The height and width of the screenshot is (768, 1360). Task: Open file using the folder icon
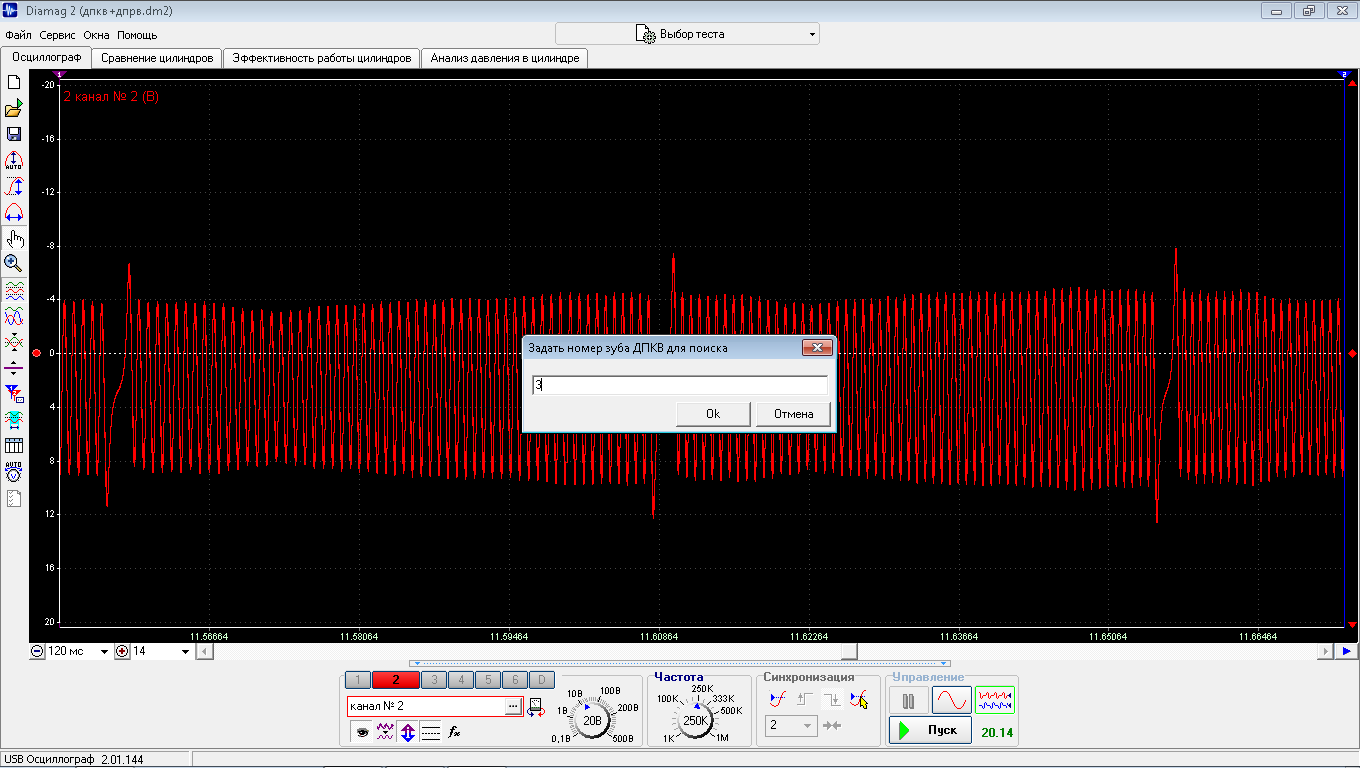pos(14,109)
